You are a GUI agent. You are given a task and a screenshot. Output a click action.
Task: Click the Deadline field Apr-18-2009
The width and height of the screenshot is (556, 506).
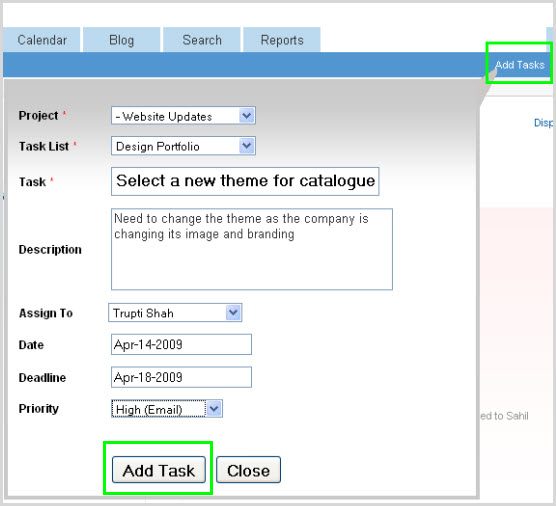pyautogui.click(x=181, y=377)
